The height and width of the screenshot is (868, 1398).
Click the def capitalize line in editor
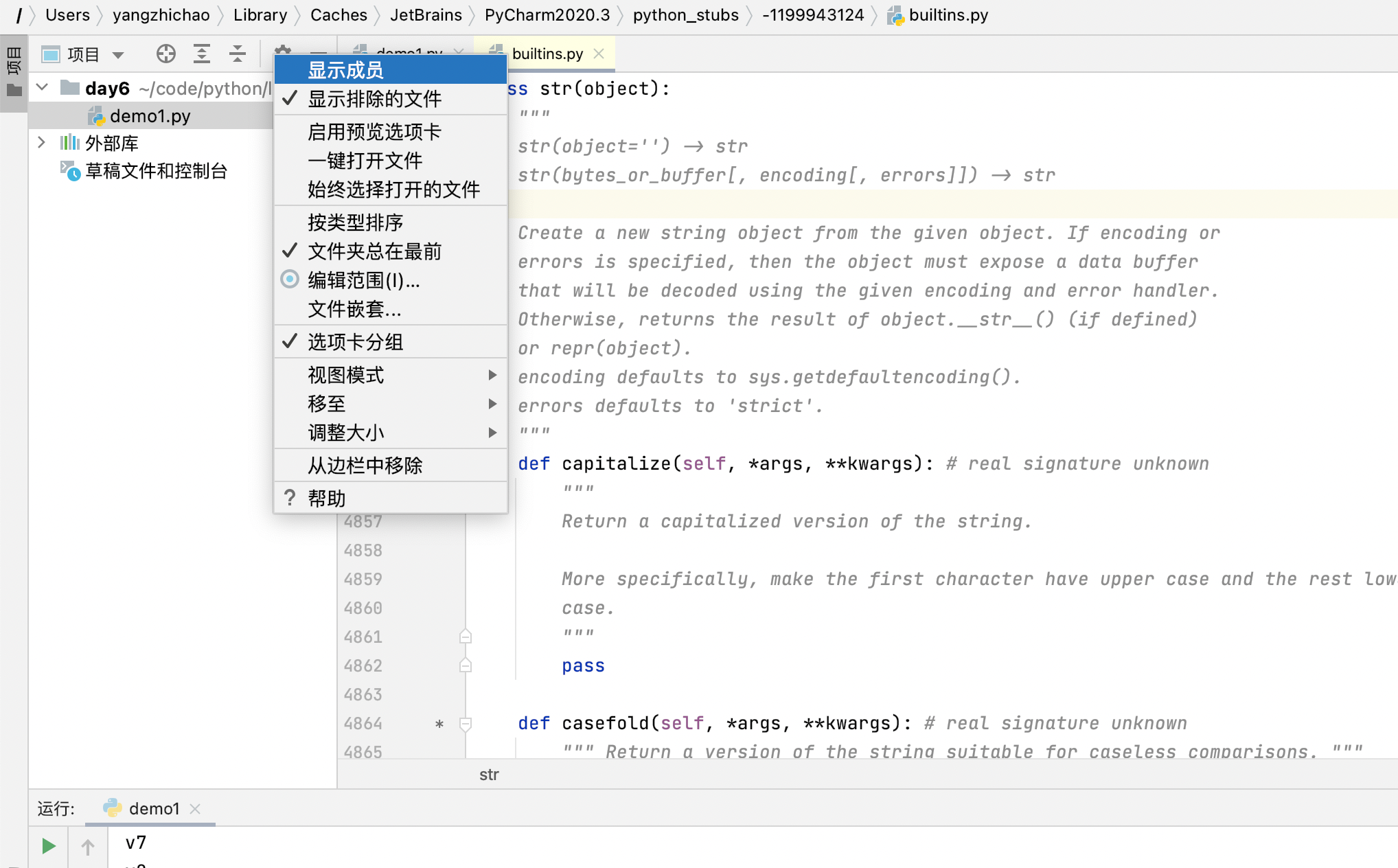tap(863, 464)
